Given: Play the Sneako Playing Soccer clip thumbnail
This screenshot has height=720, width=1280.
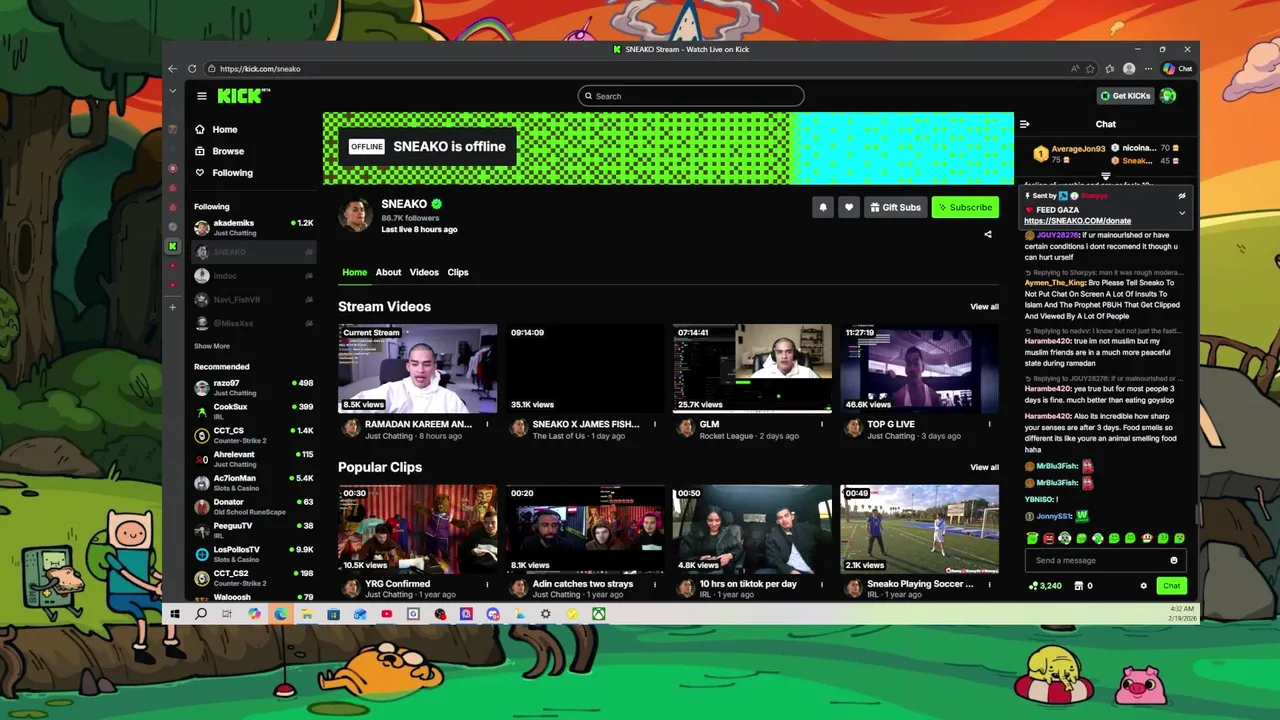Looking at the screenshot, I should click(x=920, y=529).
